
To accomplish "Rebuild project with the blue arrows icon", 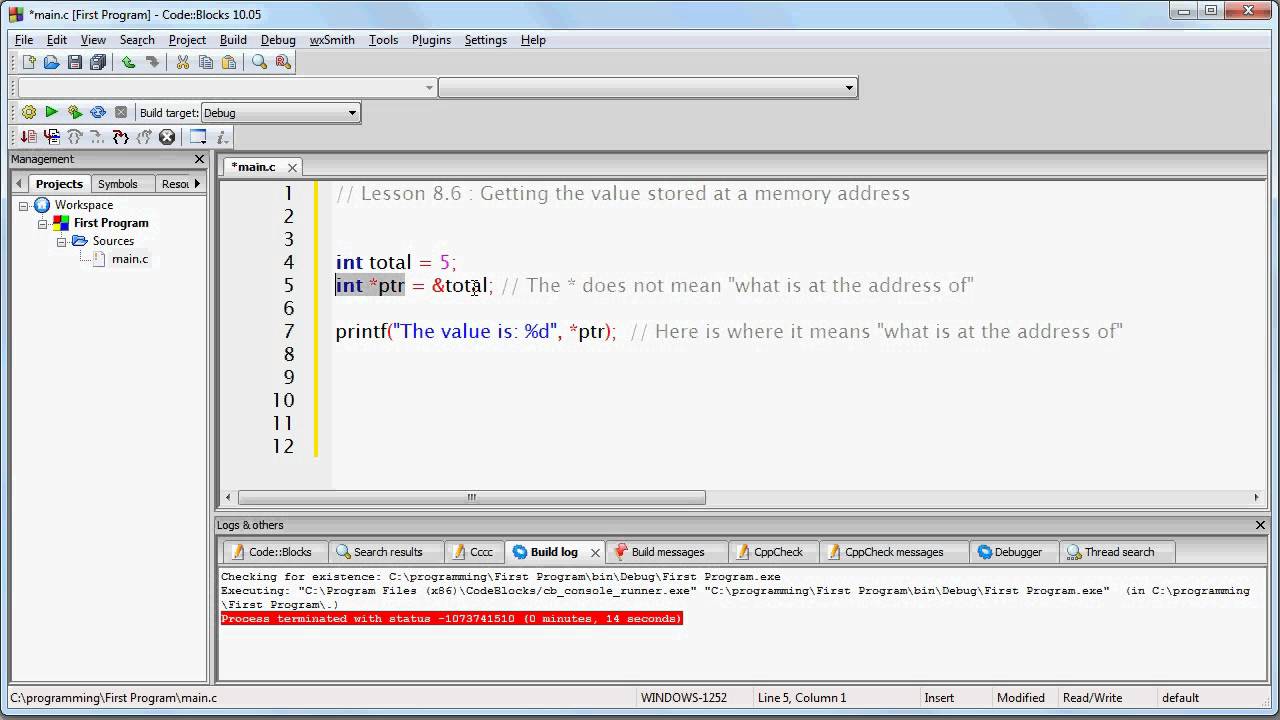I will [x=98, y=112].
